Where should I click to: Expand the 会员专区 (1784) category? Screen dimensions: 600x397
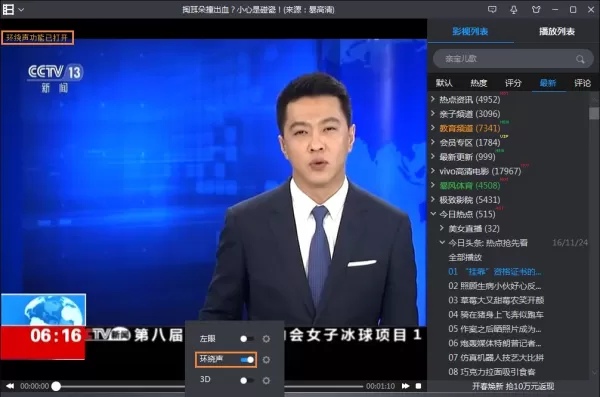click(433, 142)
